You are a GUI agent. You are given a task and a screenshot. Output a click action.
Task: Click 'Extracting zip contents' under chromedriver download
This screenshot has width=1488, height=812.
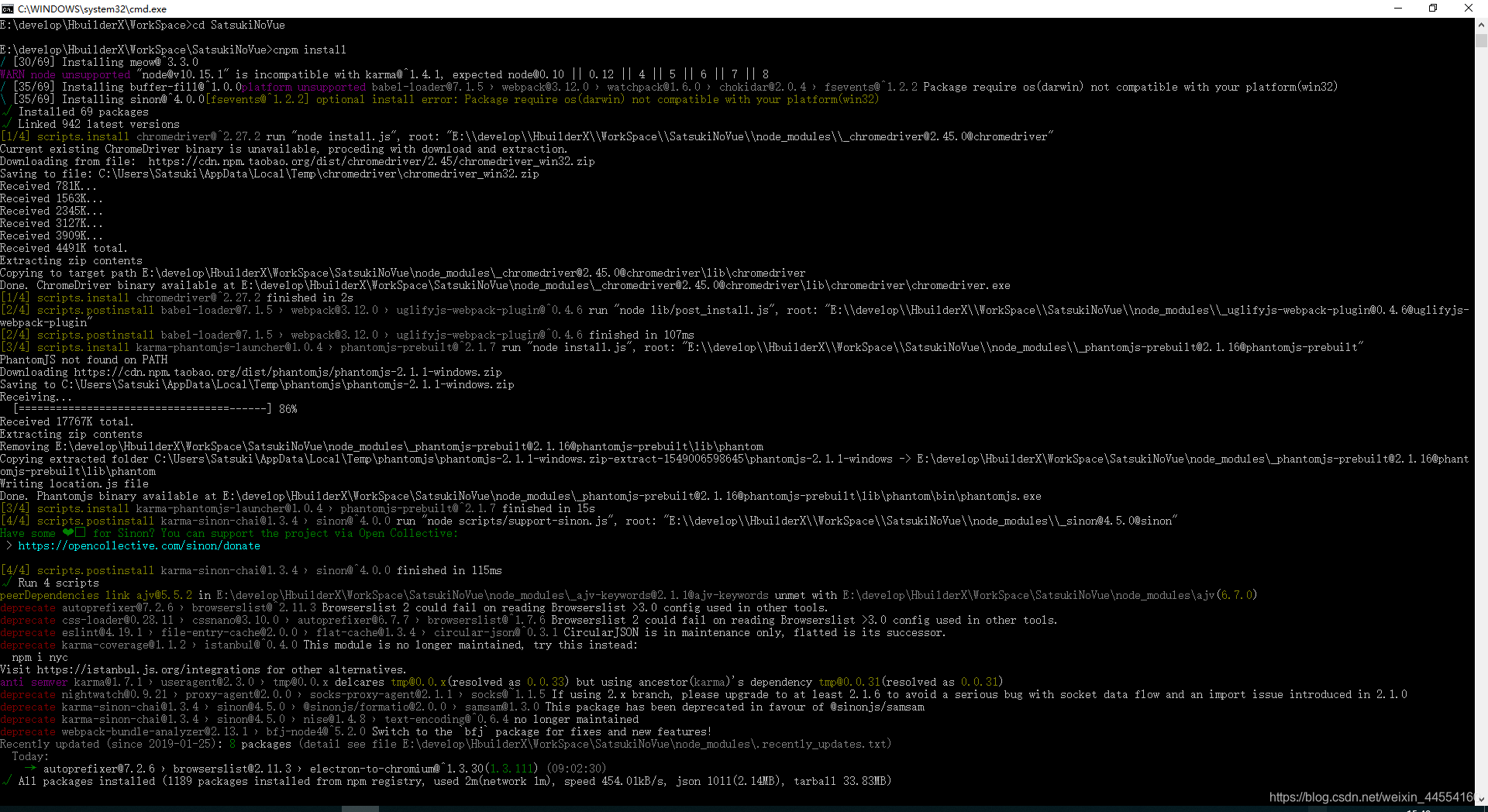(71, 260)
